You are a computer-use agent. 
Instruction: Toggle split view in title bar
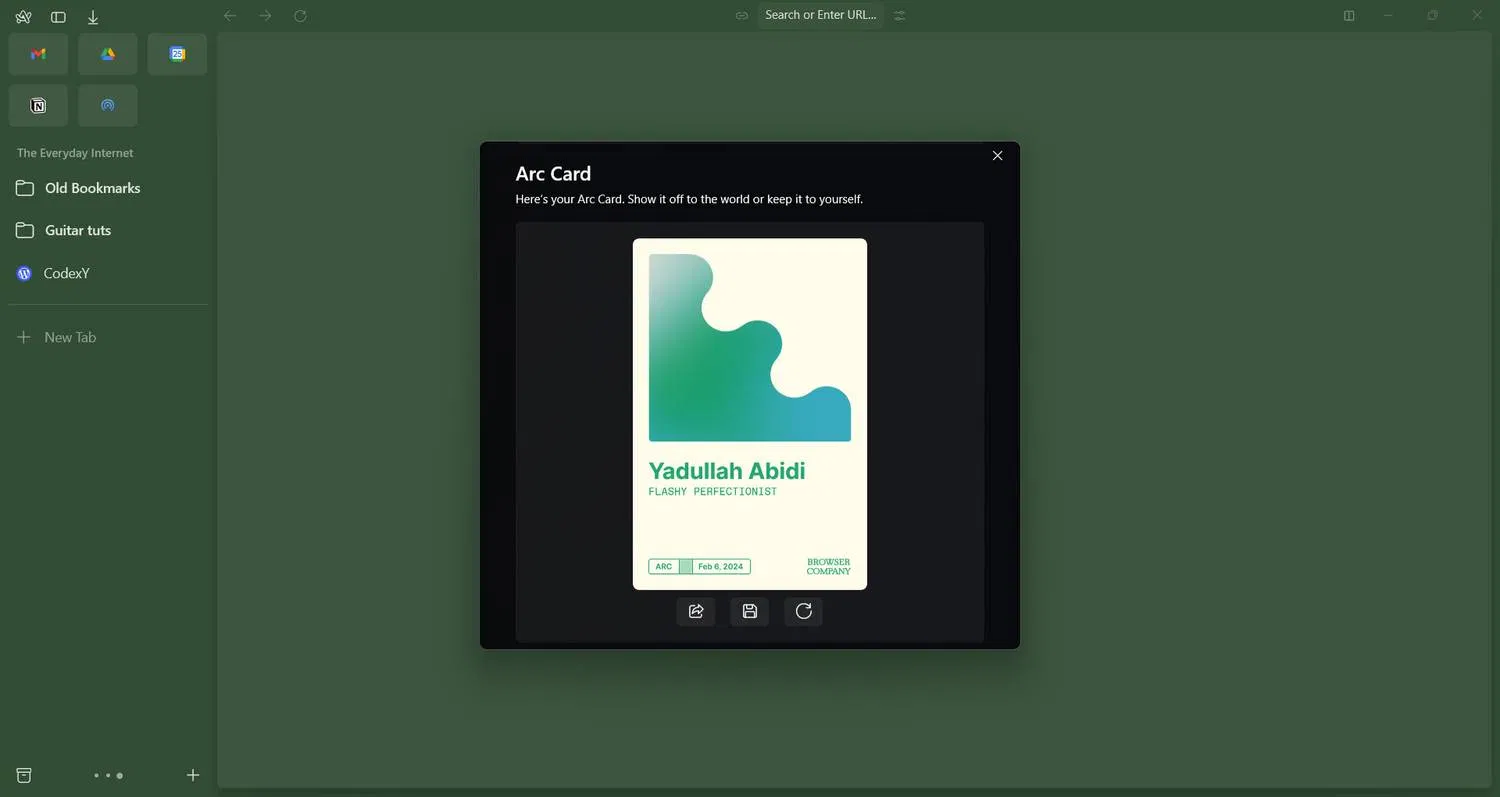1349,16
